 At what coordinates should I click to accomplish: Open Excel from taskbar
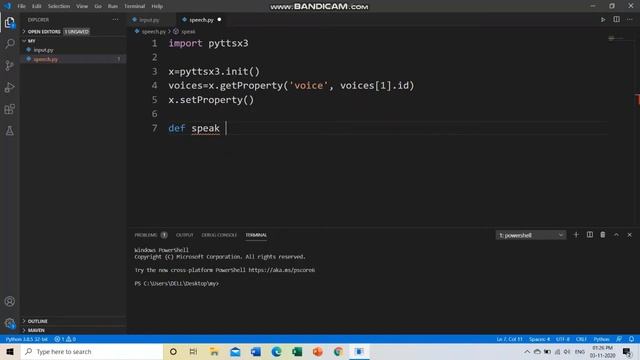pyautogui.click(x=297, y=351)
